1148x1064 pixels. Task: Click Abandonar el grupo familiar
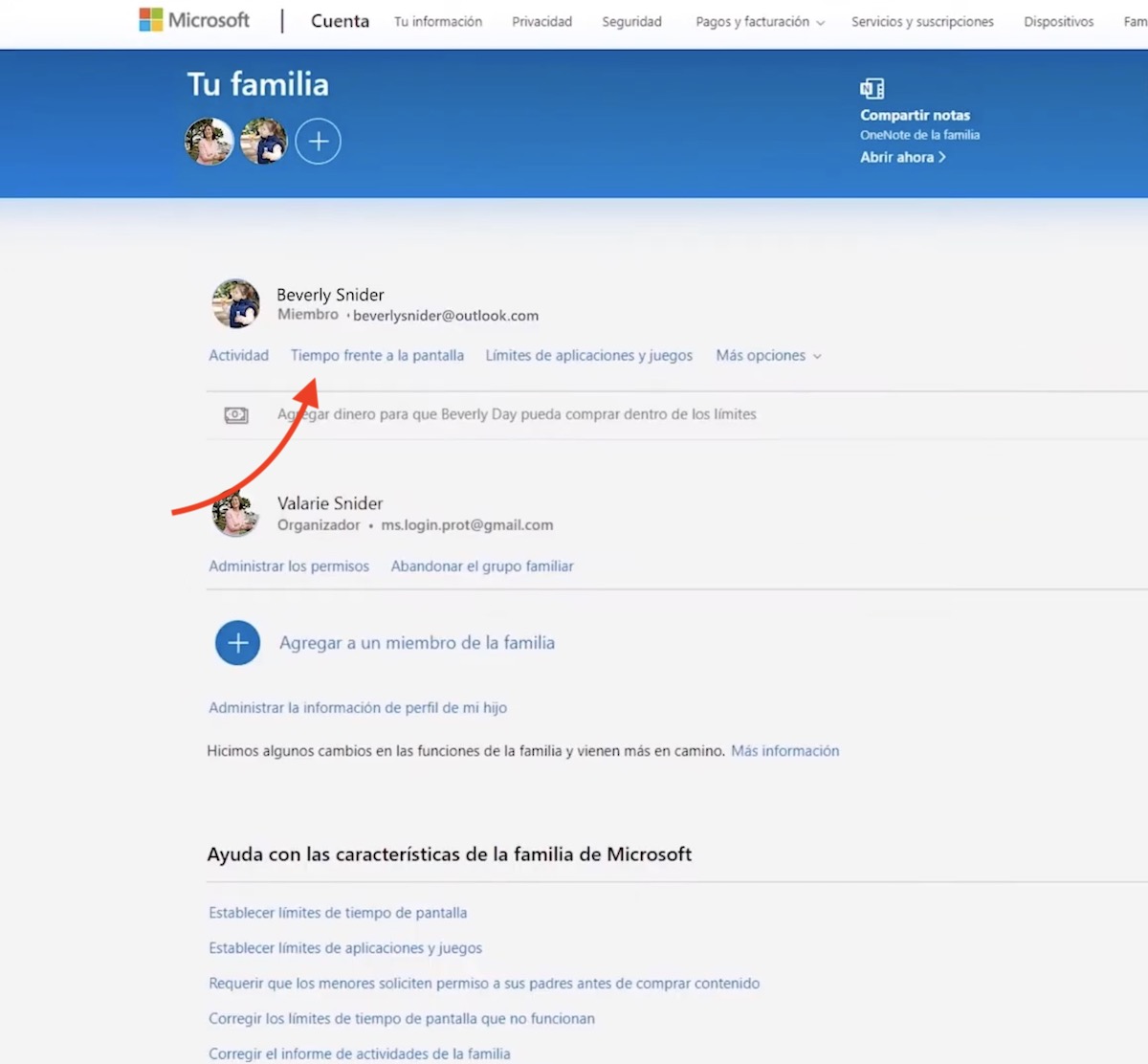pyautogui.click(x=482, y=566)
